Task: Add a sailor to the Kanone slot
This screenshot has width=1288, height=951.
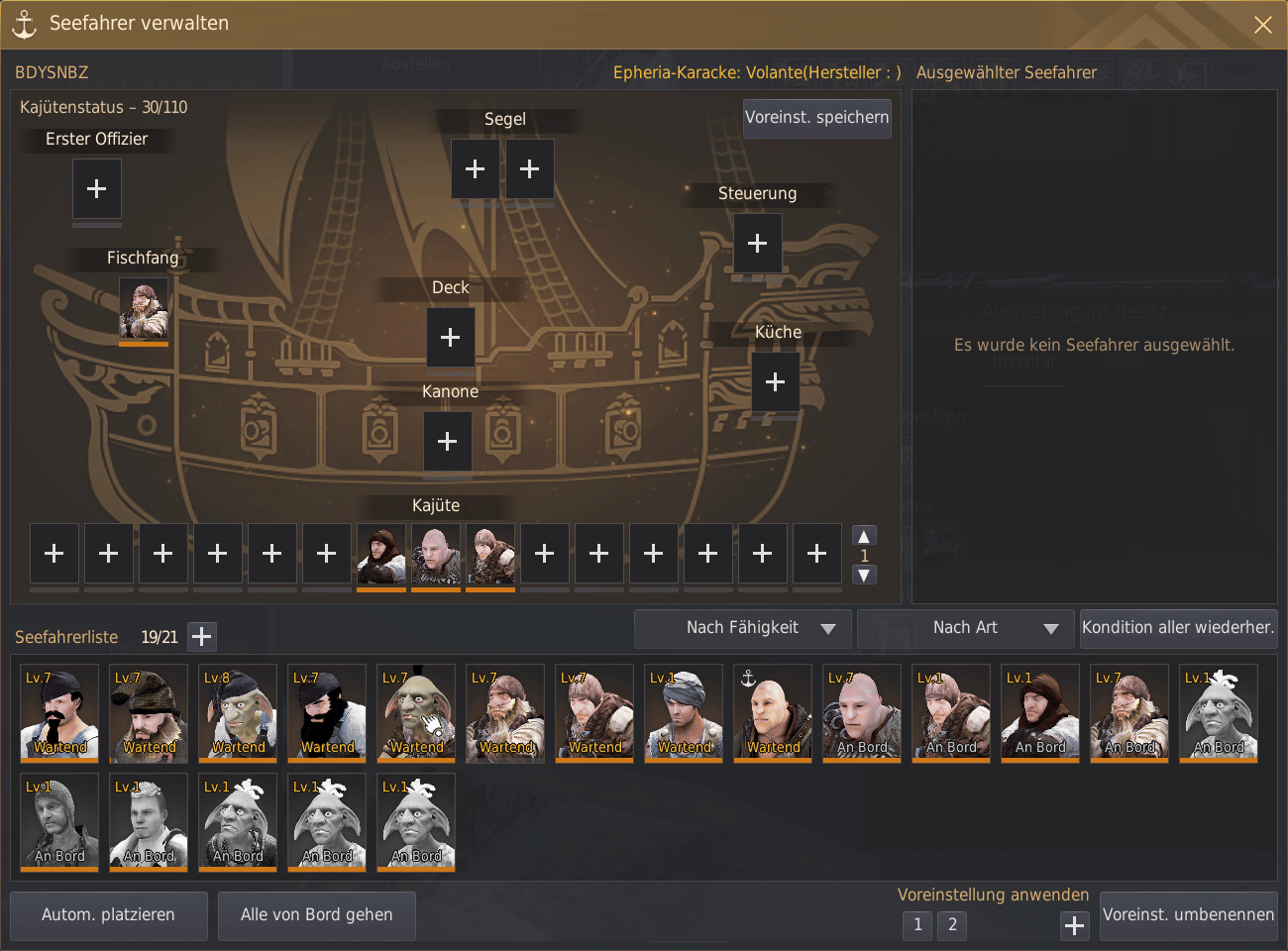Action: tap(448, 441)
